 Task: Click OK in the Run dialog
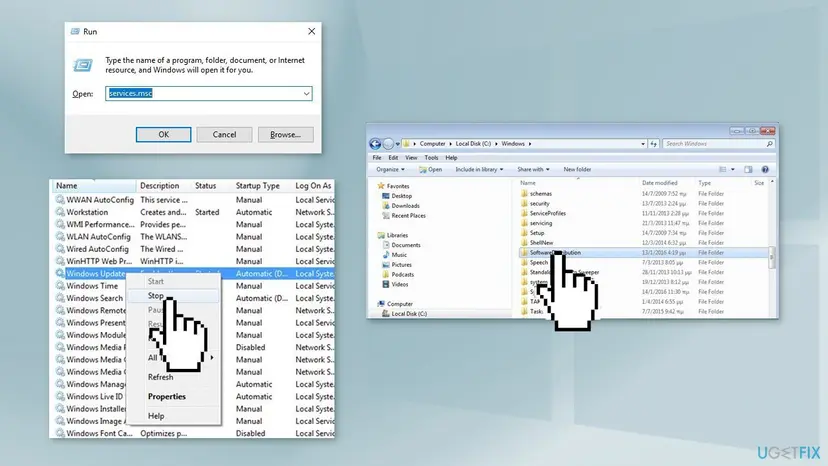point(163,135)
